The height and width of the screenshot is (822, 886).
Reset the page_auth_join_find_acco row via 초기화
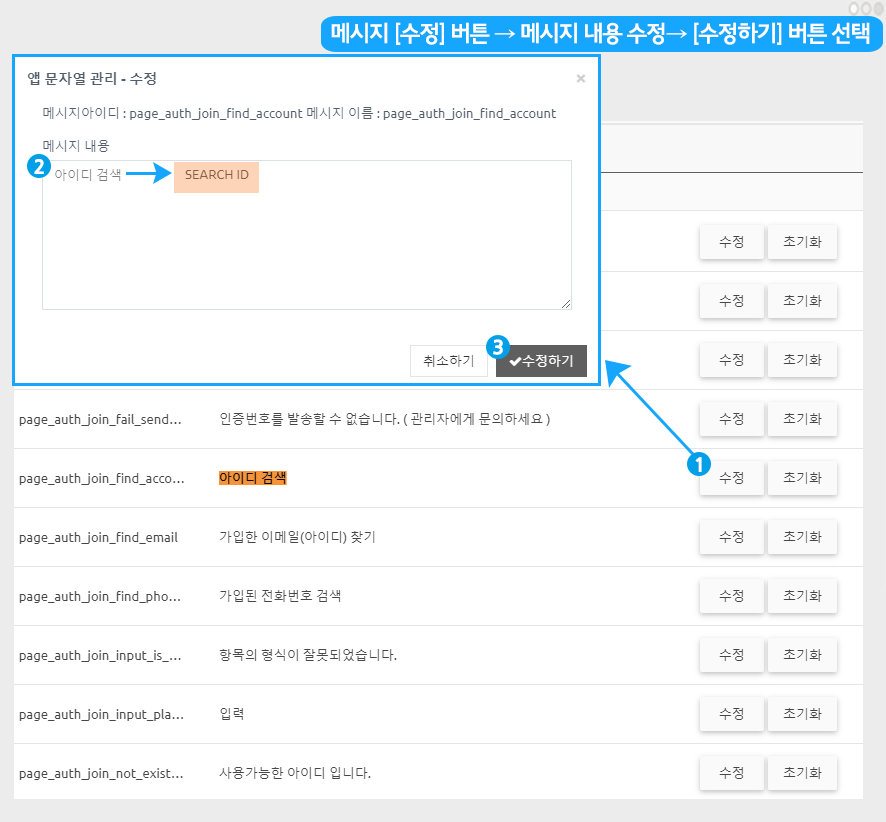pos(802,478)
